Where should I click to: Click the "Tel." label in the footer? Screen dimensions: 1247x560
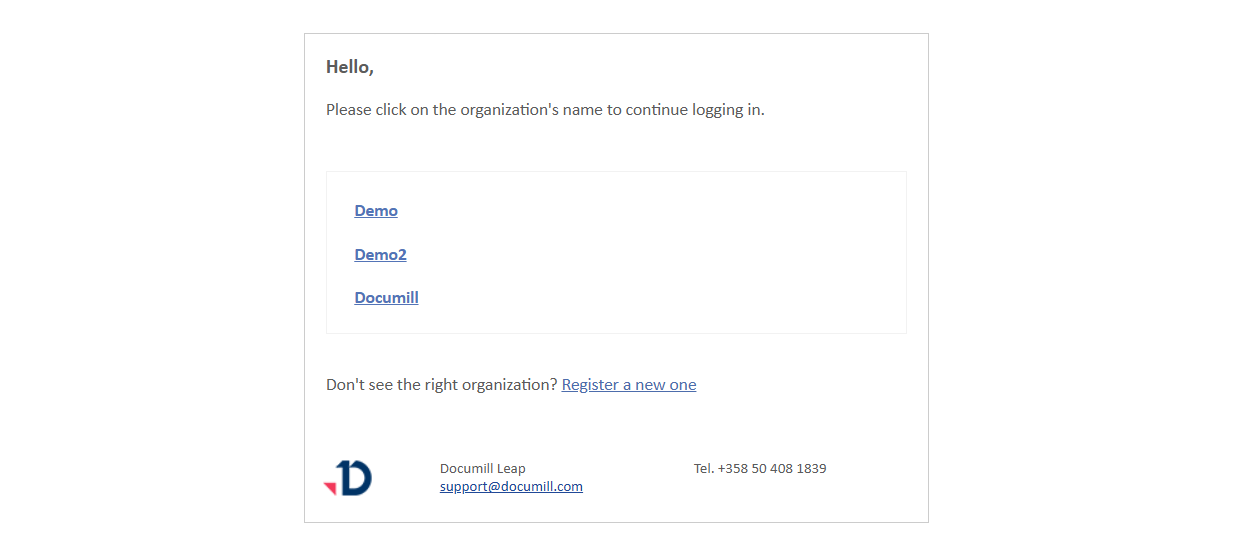pos(703,469)
